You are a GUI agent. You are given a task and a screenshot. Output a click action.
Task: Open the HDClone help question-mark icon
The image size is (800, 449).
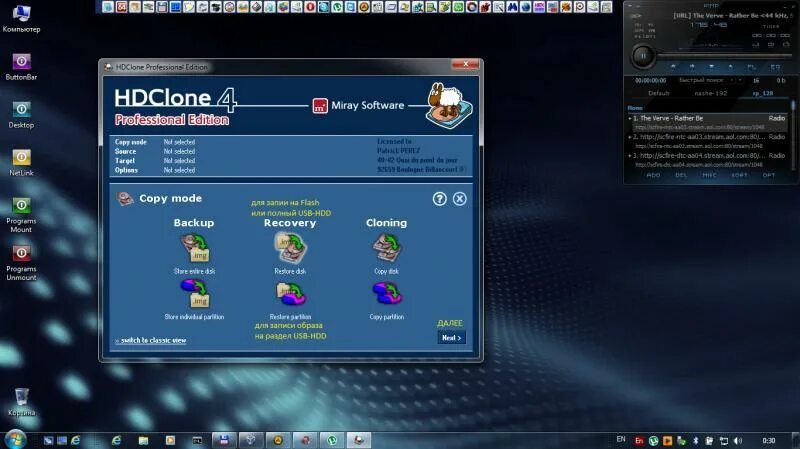(x=440, y=199)
